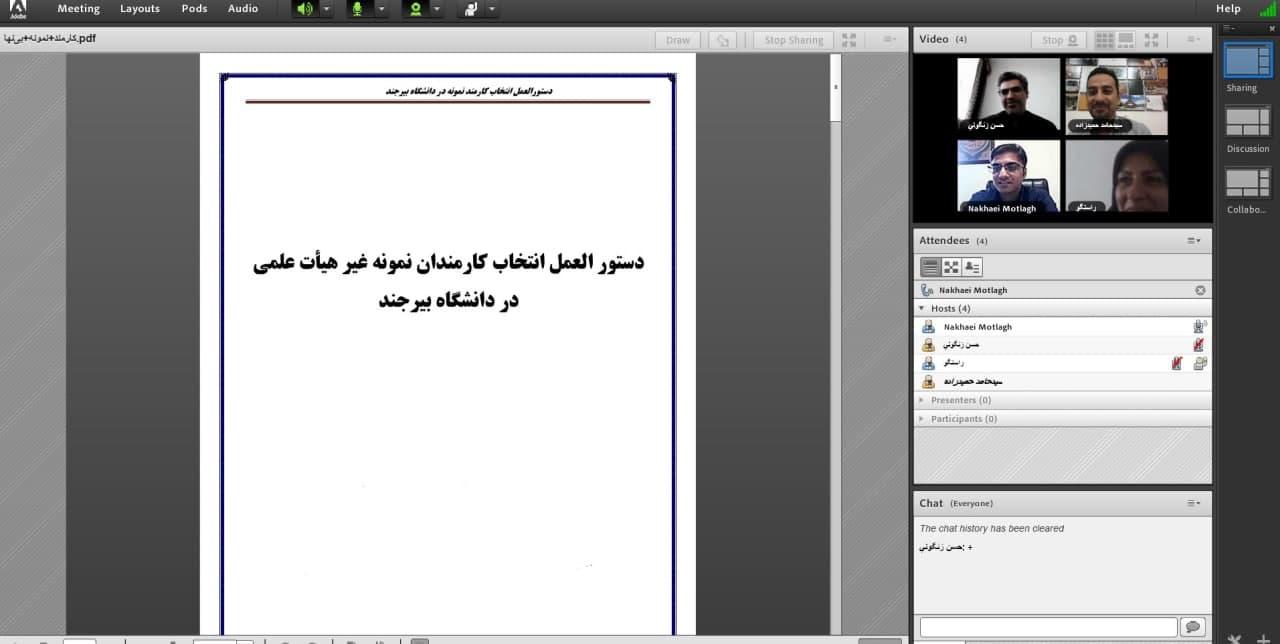The height and width of the screenshot is (644, 1280).
Task: Expand the Presenters (0) group
Action: [x=921, y=400]
